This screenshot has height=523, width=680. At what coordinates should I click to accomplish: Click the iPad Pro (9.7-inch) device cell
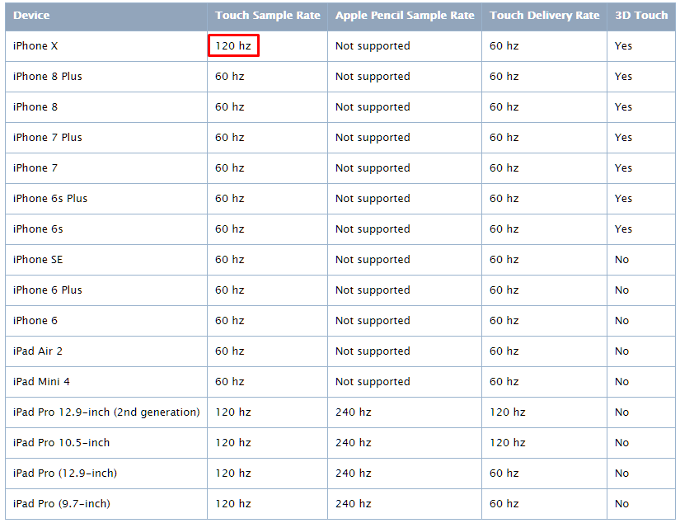click(62, 503)
